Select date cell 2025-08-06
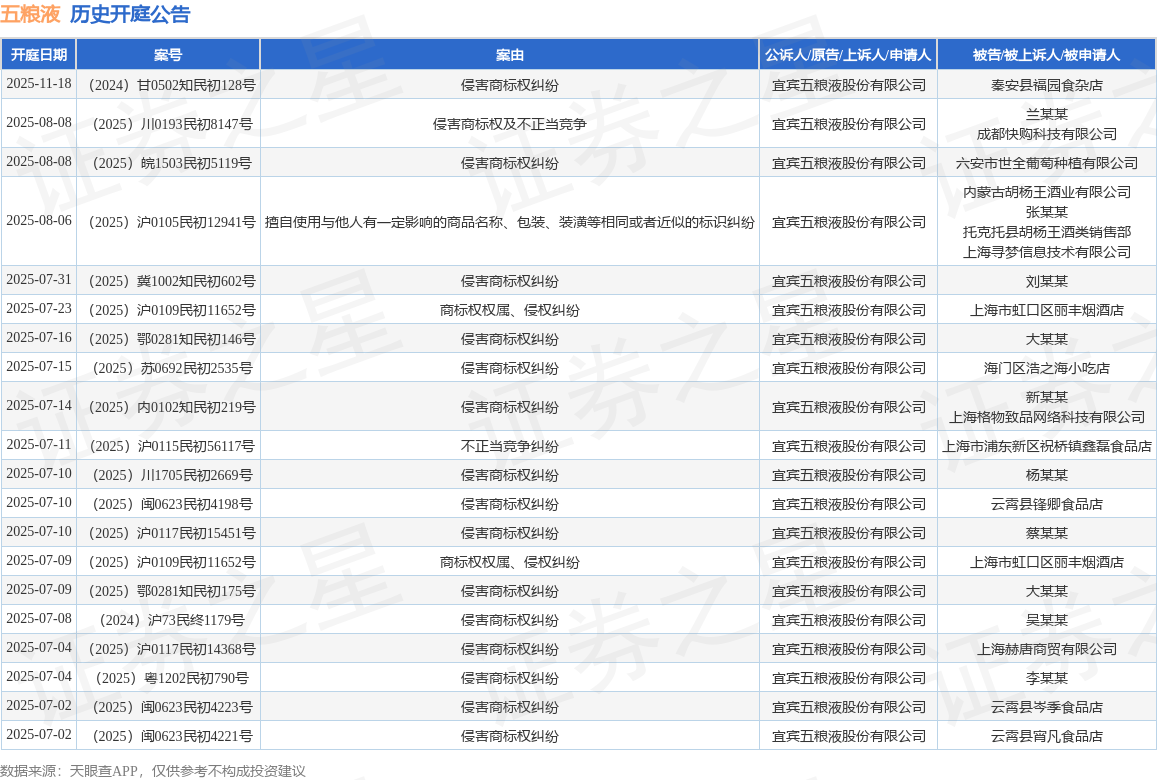This screenshot has width=1157, height=780. (x=39, y=221)
